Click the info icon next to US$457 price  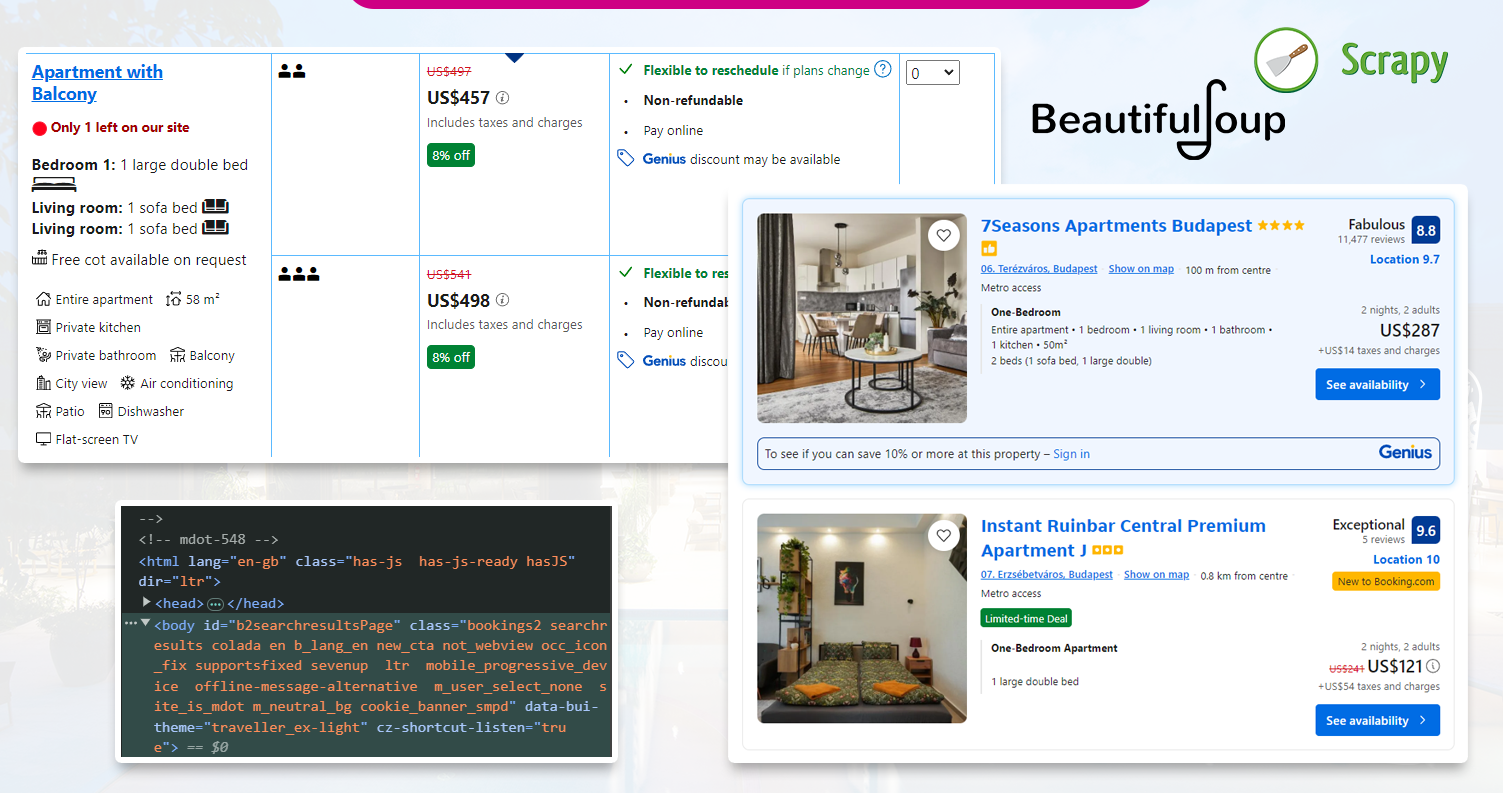tap(505, 97)
